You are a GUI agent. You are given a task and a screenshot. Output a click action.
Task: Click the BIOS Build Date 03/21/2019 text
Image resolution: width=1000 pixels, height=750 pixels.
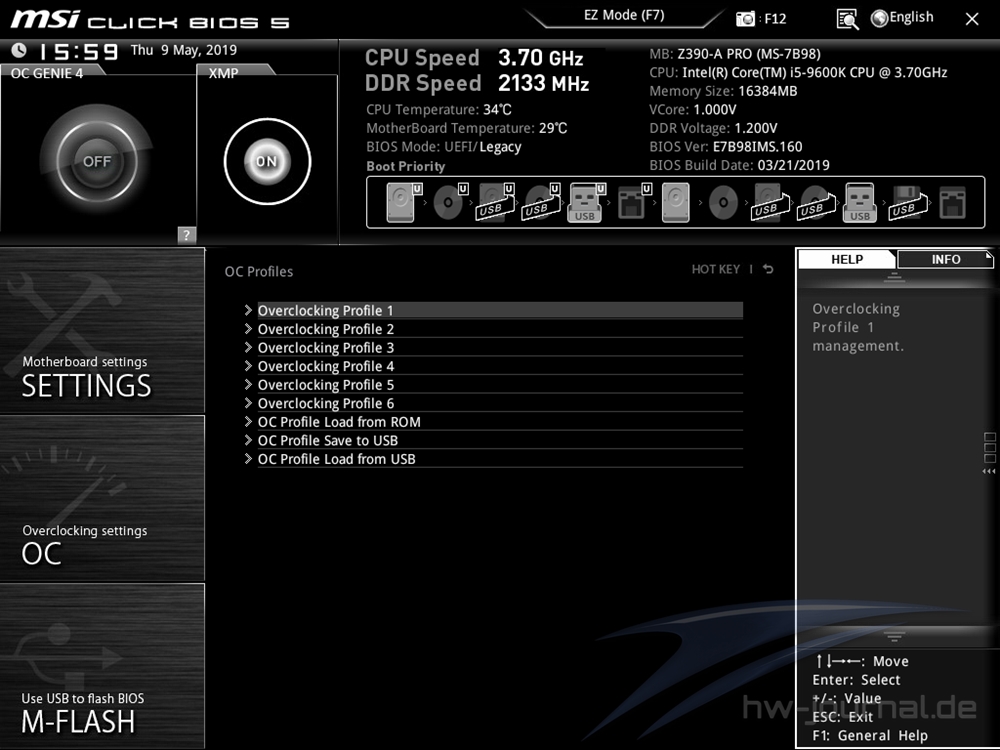(739, 165)
